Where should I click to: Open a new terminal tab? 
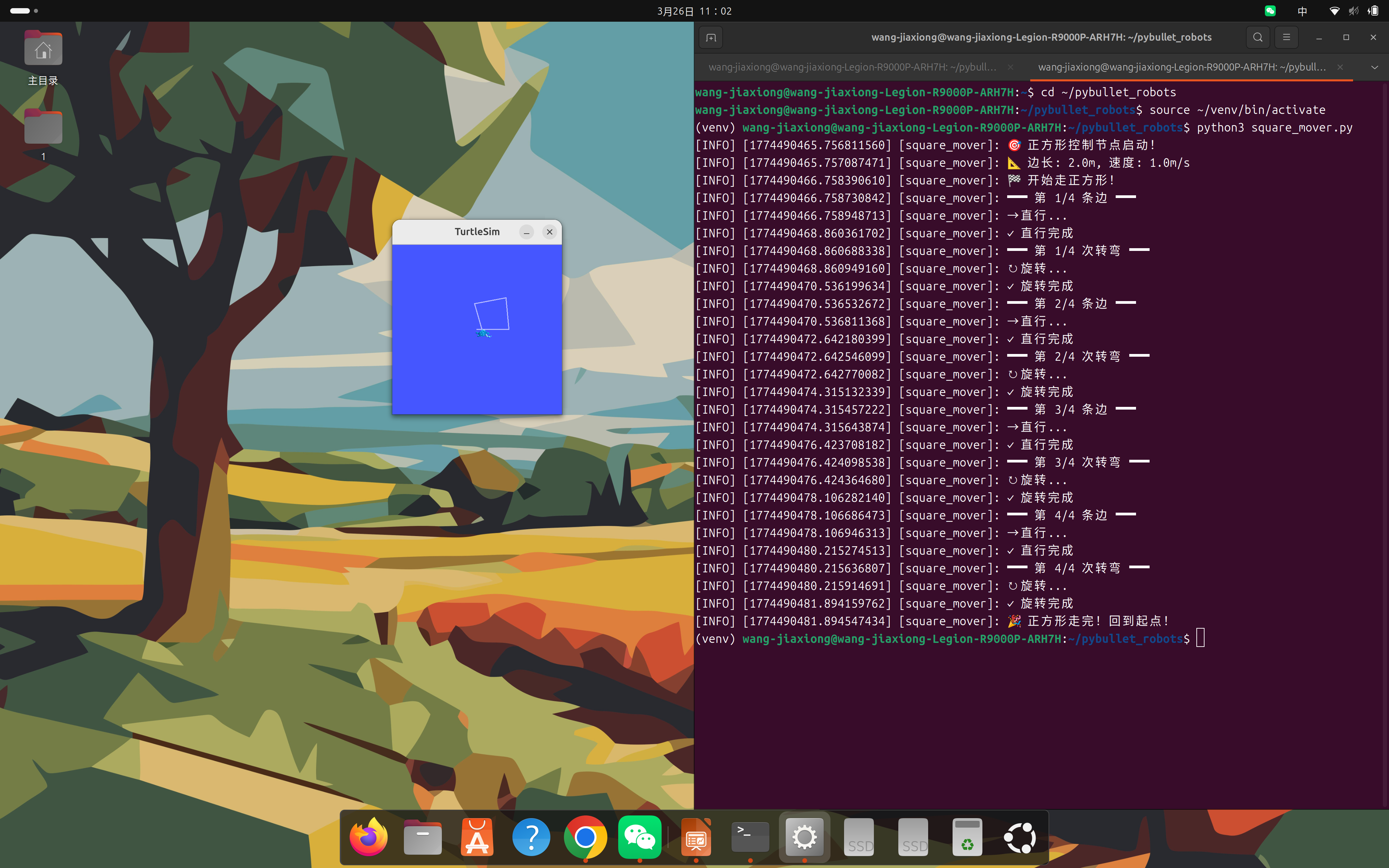click(x=711, y=38)
